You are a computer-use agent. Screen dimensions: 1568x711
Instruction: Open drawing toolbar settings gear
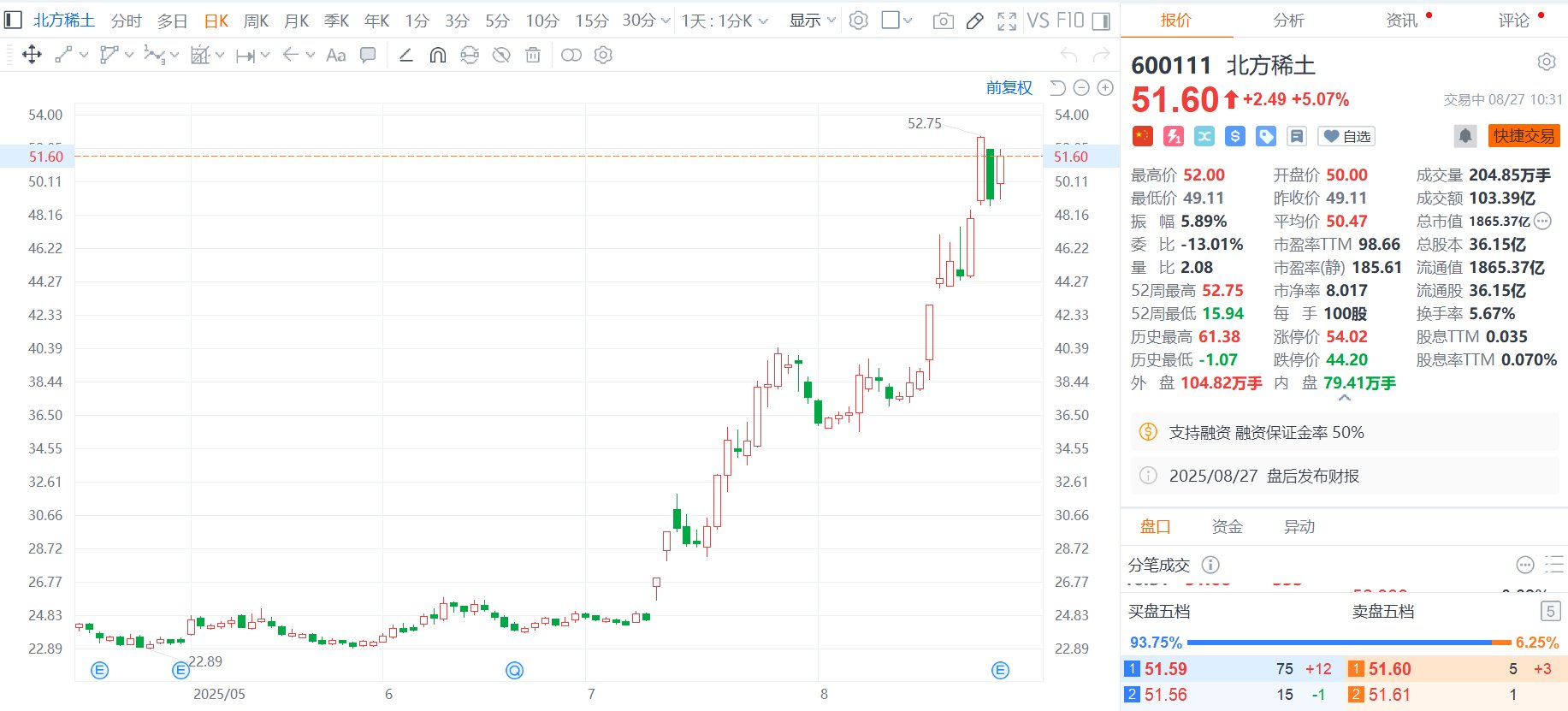coord(603,55)
